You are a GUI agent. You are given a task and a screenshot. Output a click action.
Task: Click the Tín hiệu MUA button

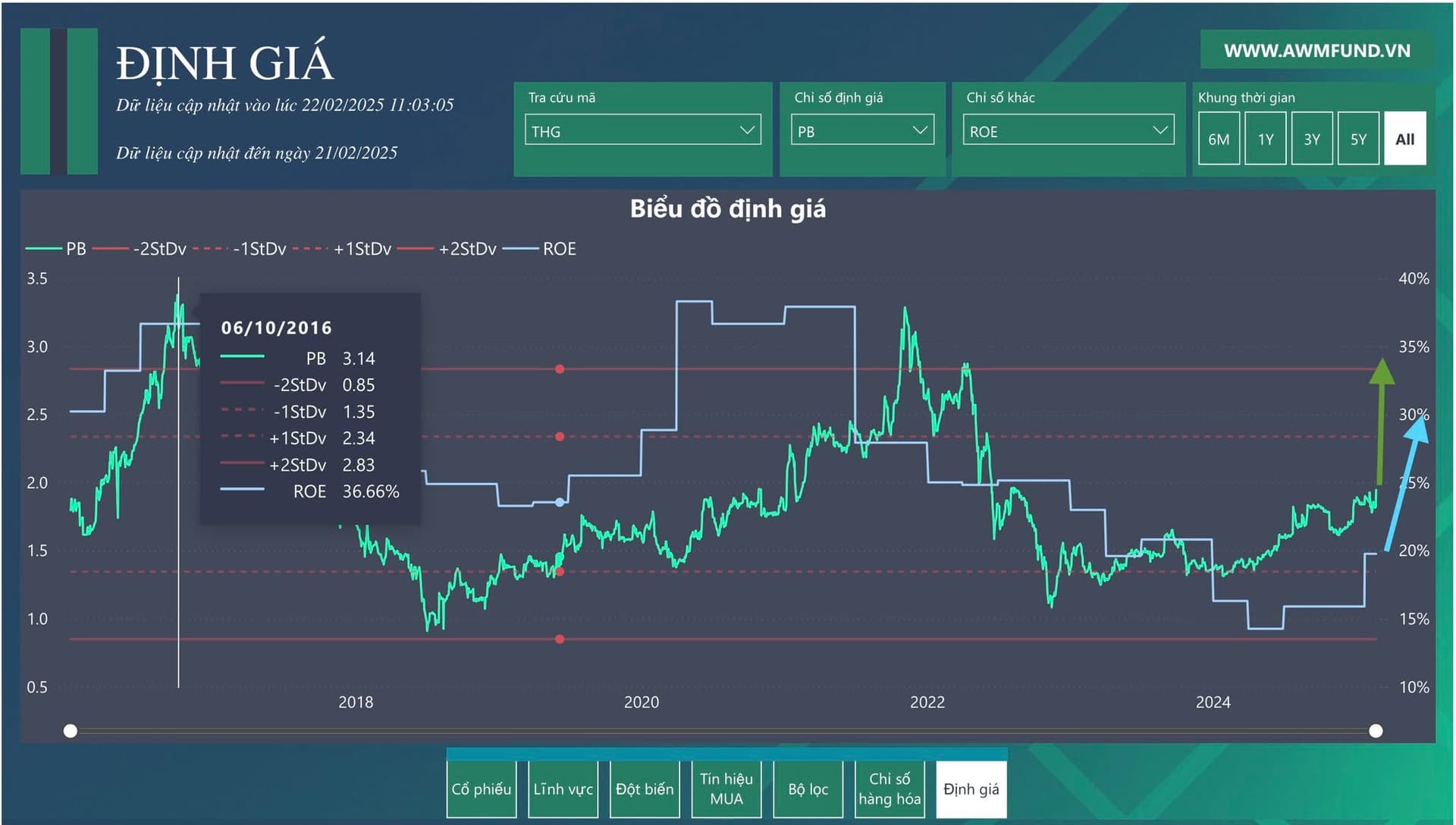(726, 789)
